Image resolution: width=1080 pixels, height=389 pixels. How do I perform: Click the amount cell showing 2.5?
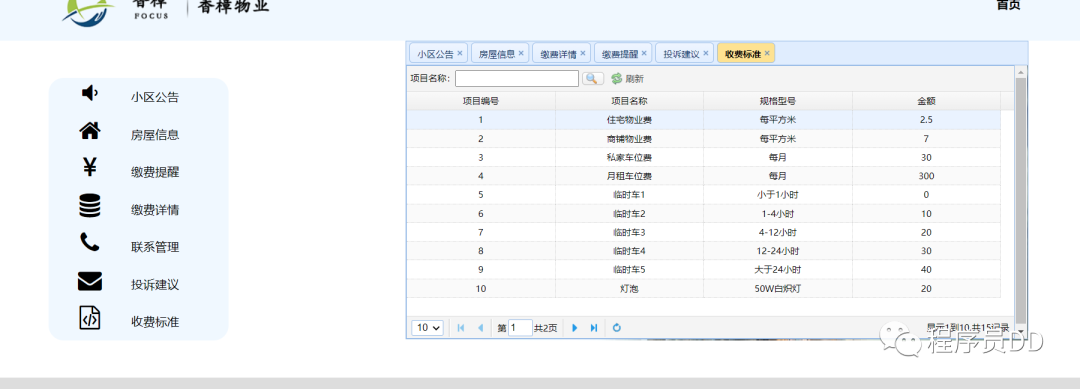click(926, 119)
